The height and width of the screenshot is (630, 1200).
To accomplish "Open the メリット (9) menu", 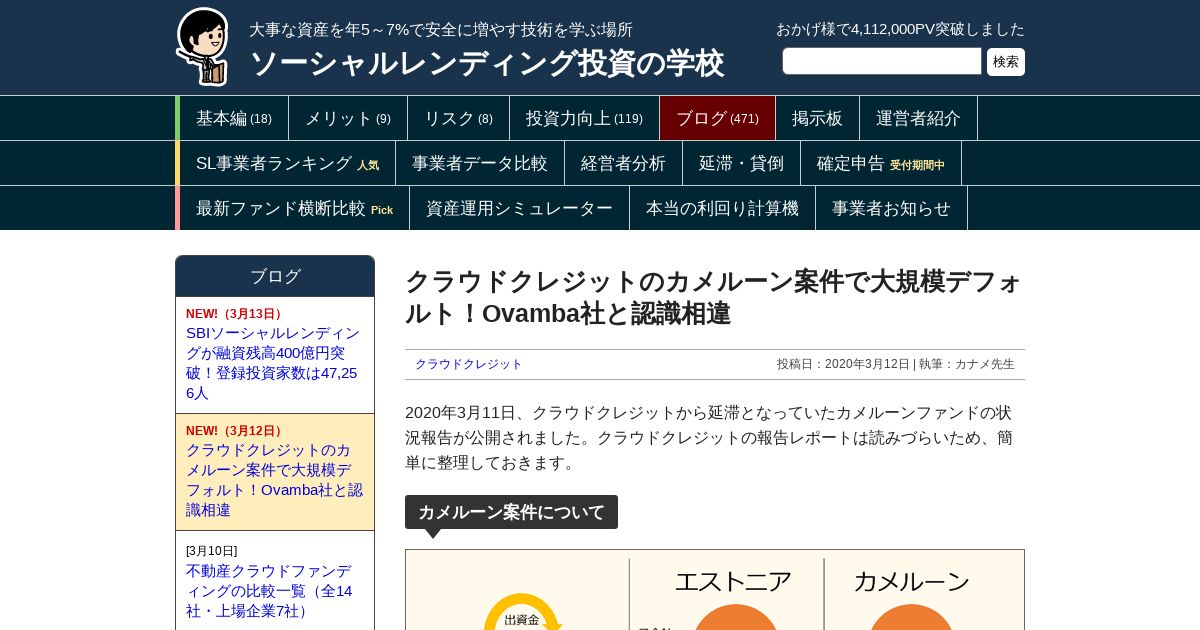I will click(x=348, y=118).
